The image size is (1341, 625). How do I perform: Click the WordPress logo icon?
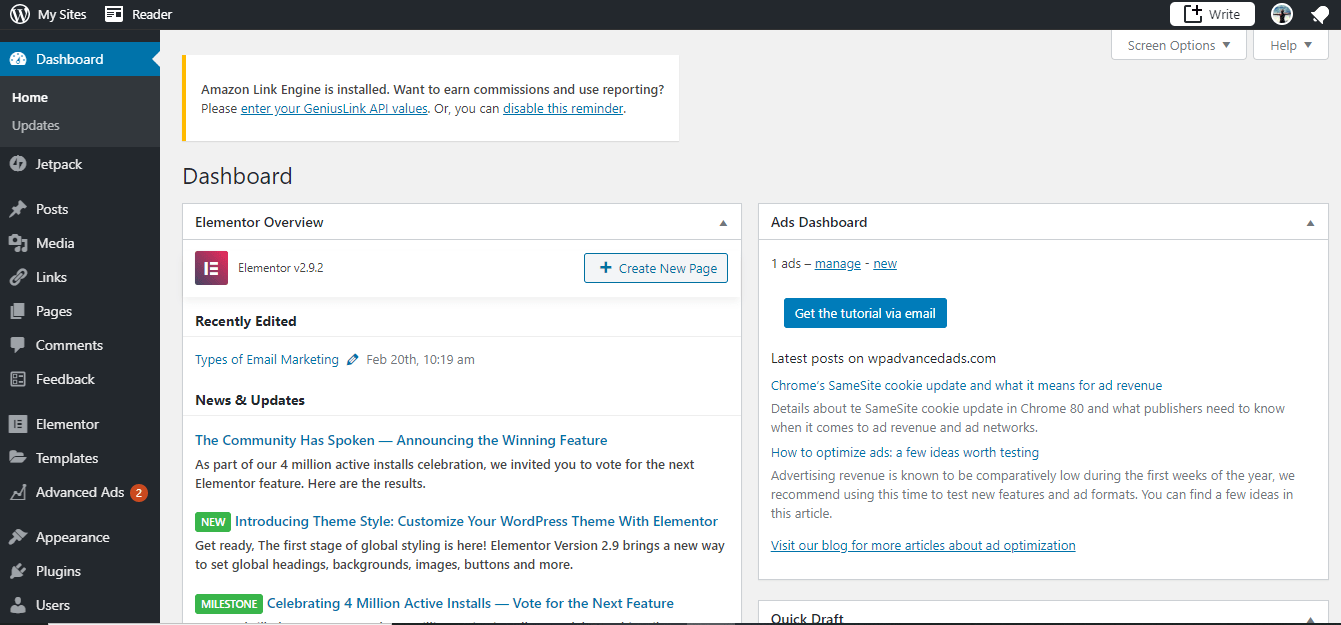20,14
